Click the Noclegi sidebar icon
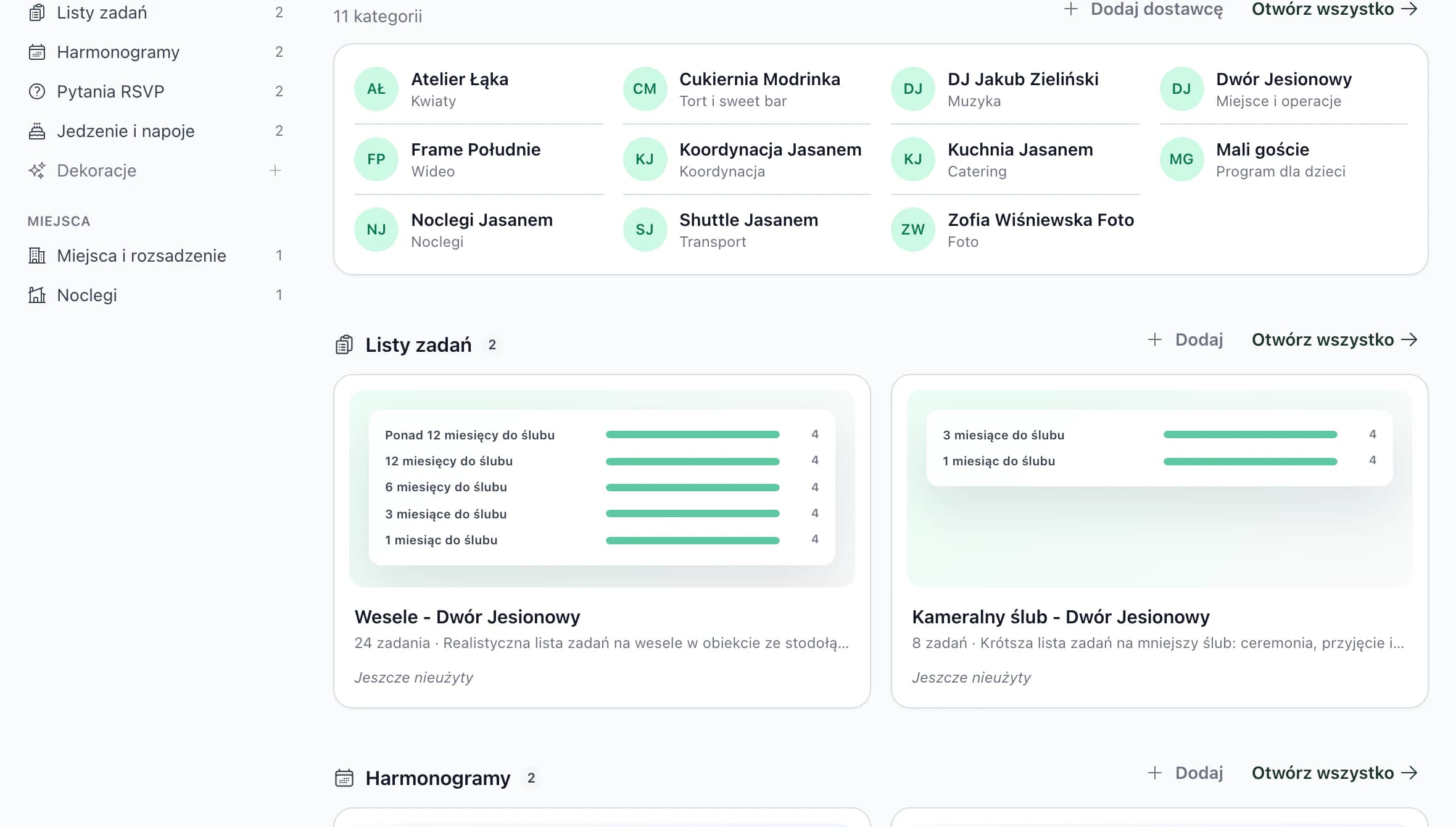 pyautogui.click(x=37, y=295)
